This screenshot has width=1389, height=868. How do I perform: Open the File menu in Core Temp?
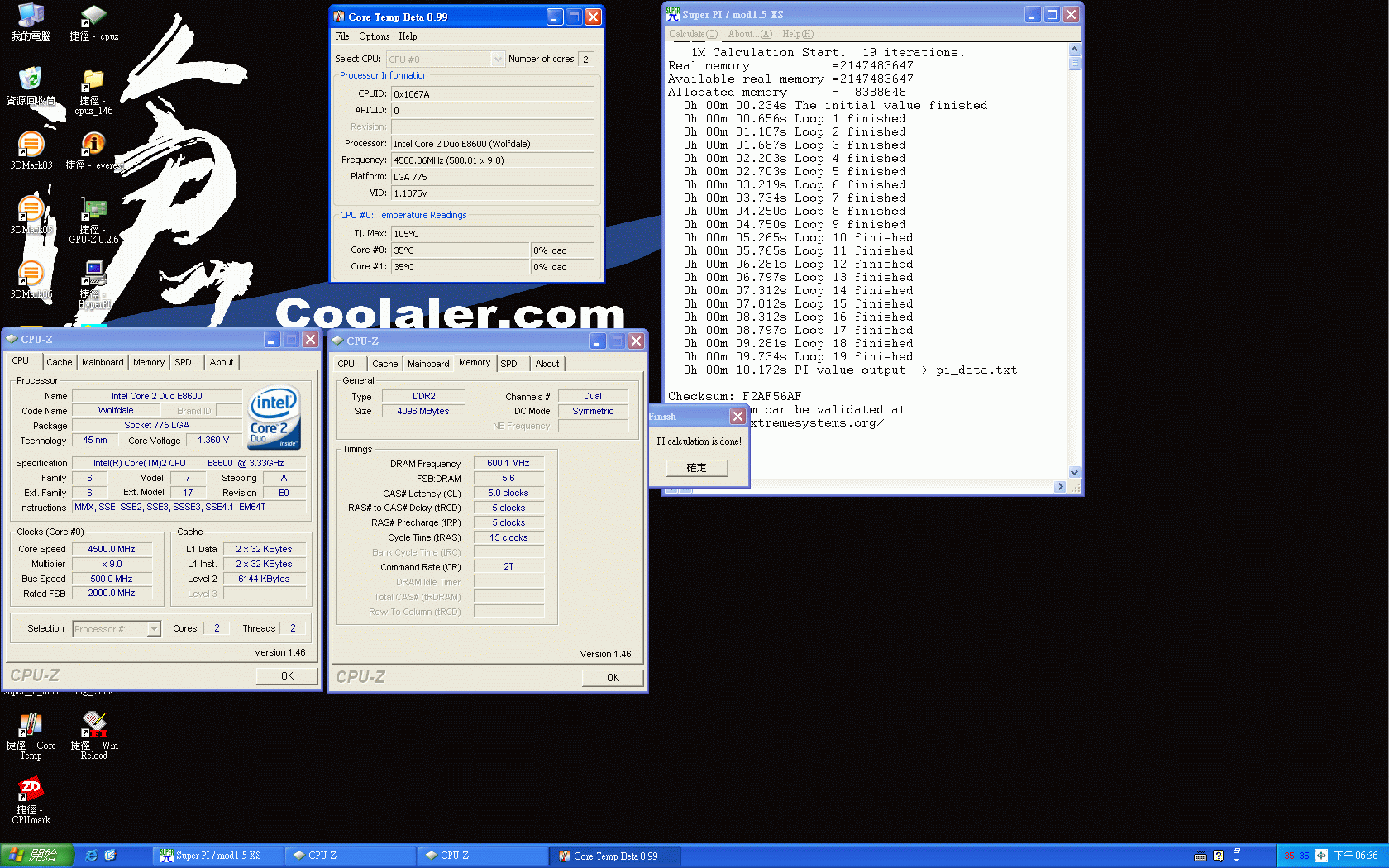point(342,36)
